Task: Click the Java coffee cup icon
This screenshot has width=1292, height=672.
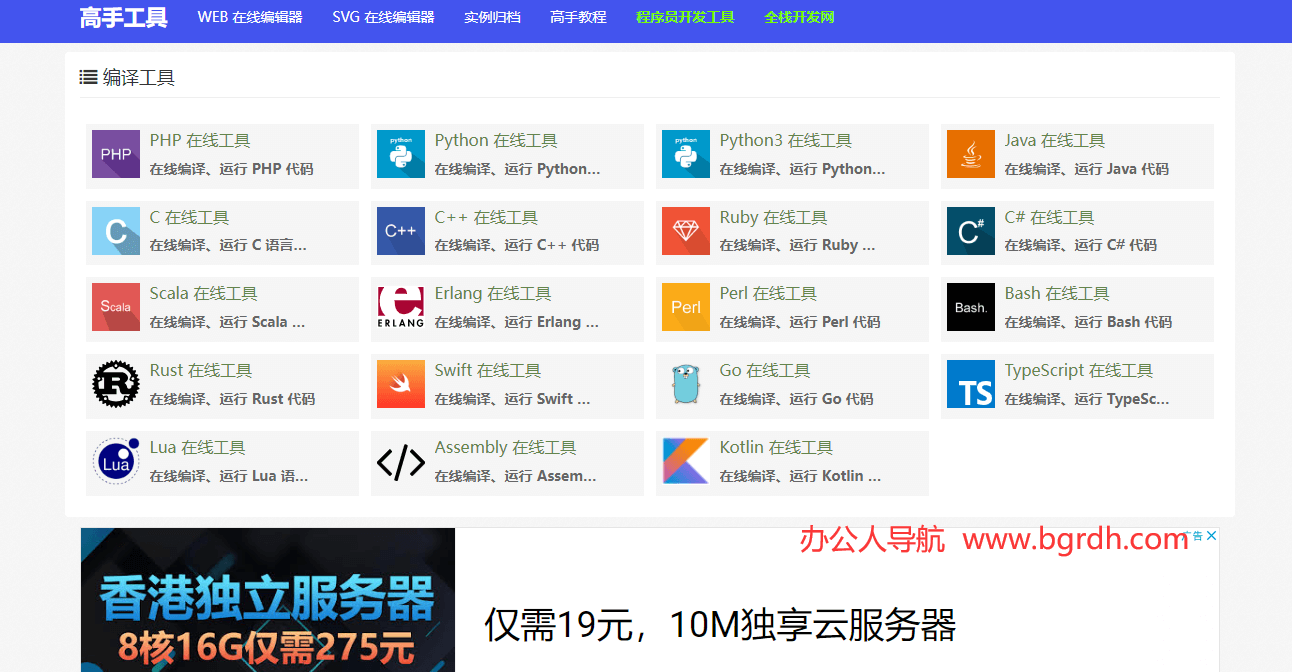Action: point(971,154)
